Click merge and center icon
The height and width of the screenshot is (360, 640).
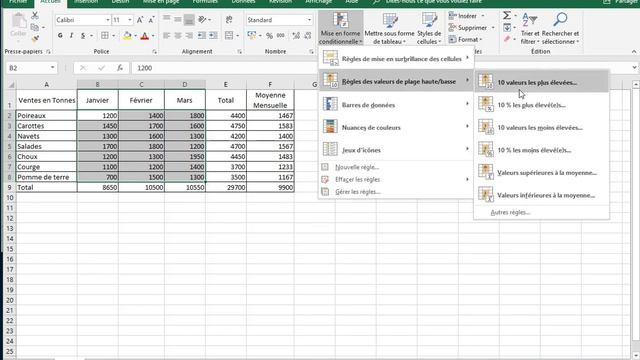229,36
